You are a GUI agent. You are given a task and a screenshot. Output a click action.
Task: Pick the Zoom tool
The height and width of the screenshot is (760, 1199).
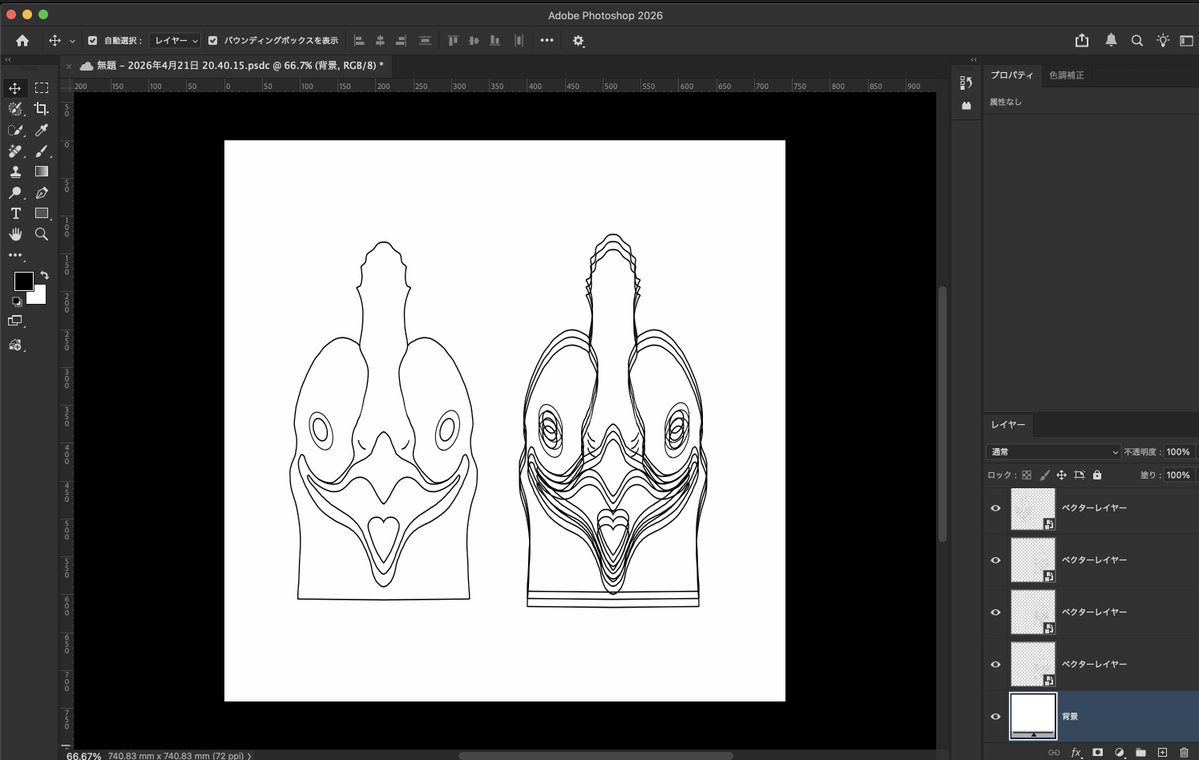(x=41, y=234)
